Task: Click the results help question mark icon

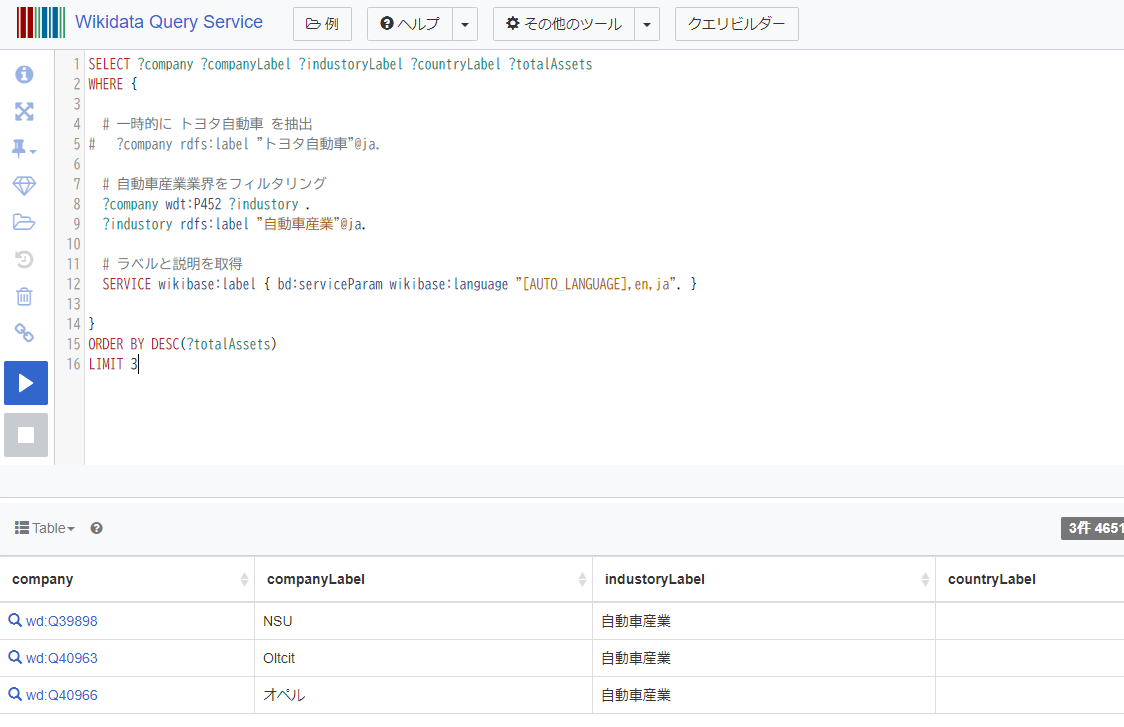Action: 96,528
